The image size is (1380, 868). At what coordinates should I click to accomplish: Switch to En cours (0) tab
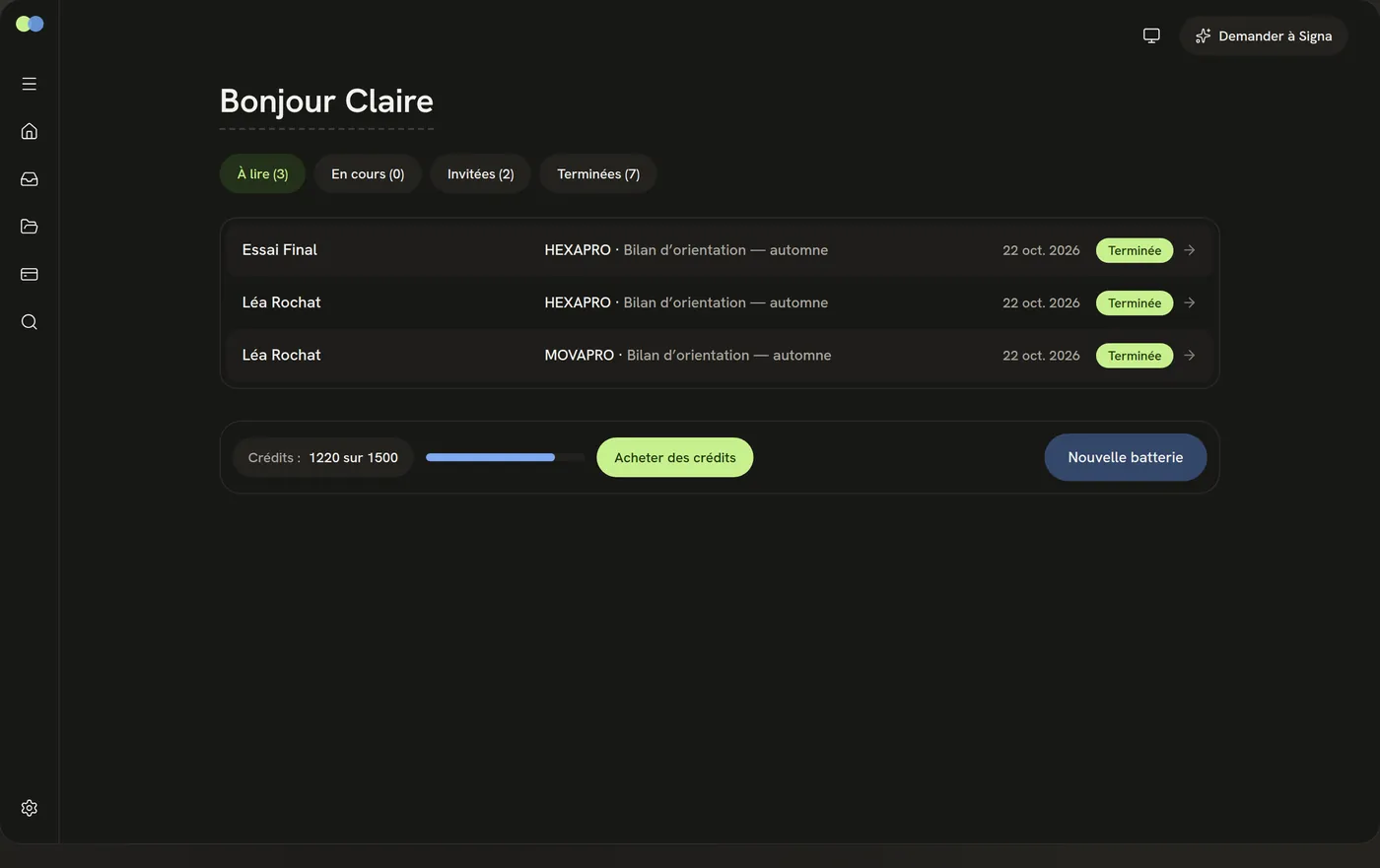tap(368, 173)
